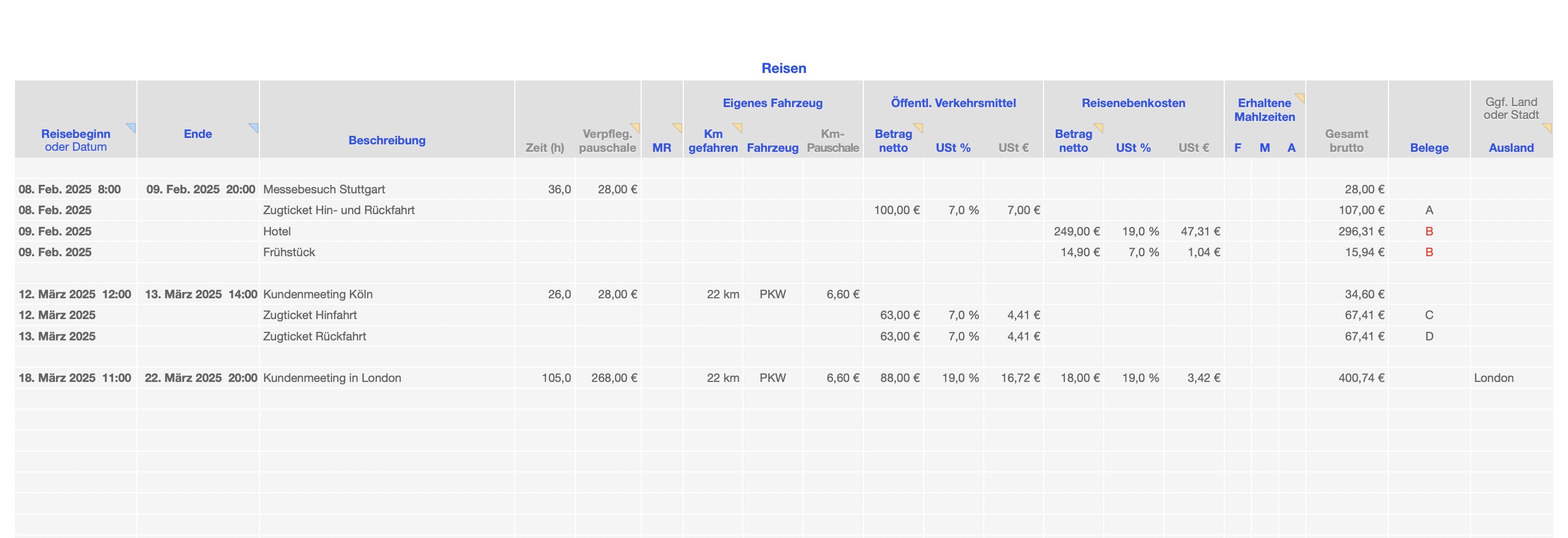Select the Eigenes Fahrzeug group header

point(772,103)
